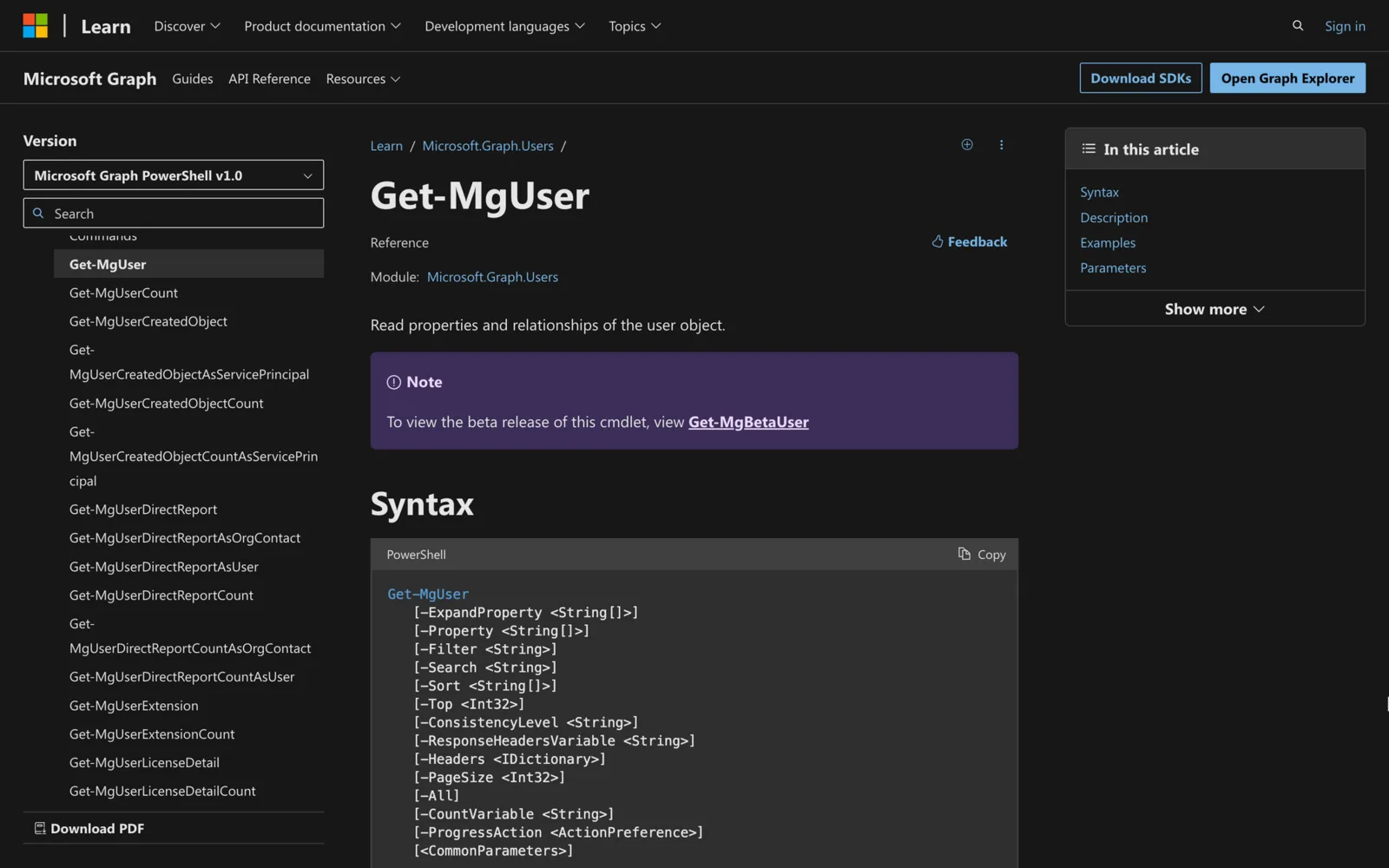The width and height of the screenshot is (1389, 868).
Task: Open Get-MgUserCreatedObjectCountAsServicePrincipal entry
Action: point(194,457)
